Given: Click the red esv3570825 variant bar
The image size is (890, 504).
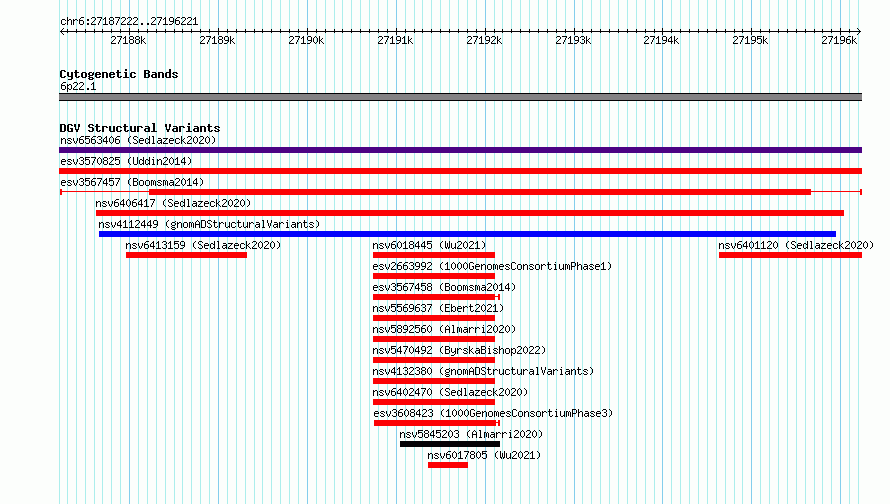Looking at the screenshot, I should click(460, 171).
